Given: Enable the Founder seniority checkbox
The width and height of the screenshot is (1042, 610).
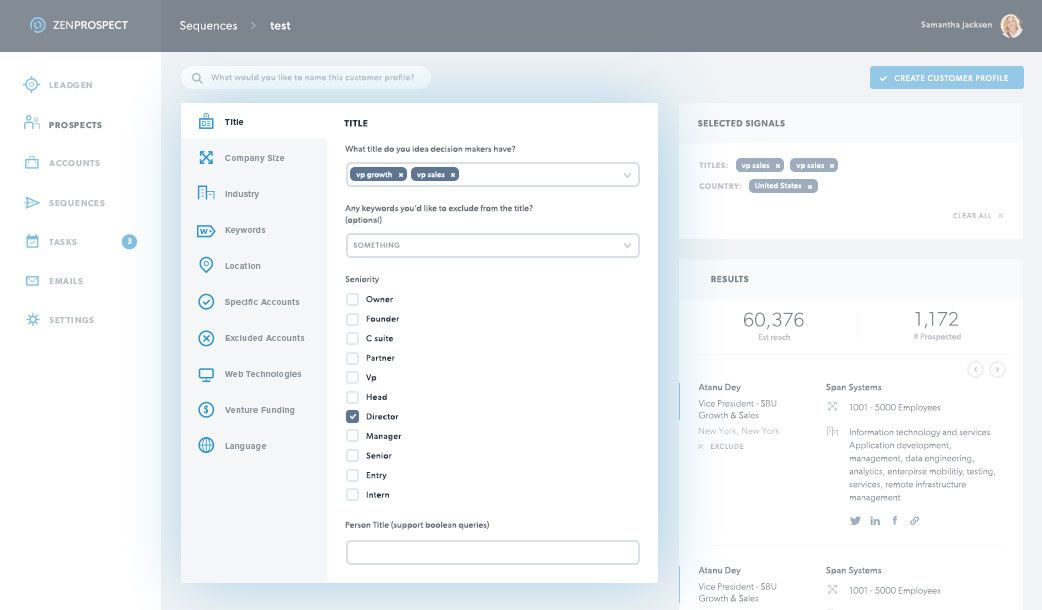Looking at the screenshot, I should click(352, 319).
